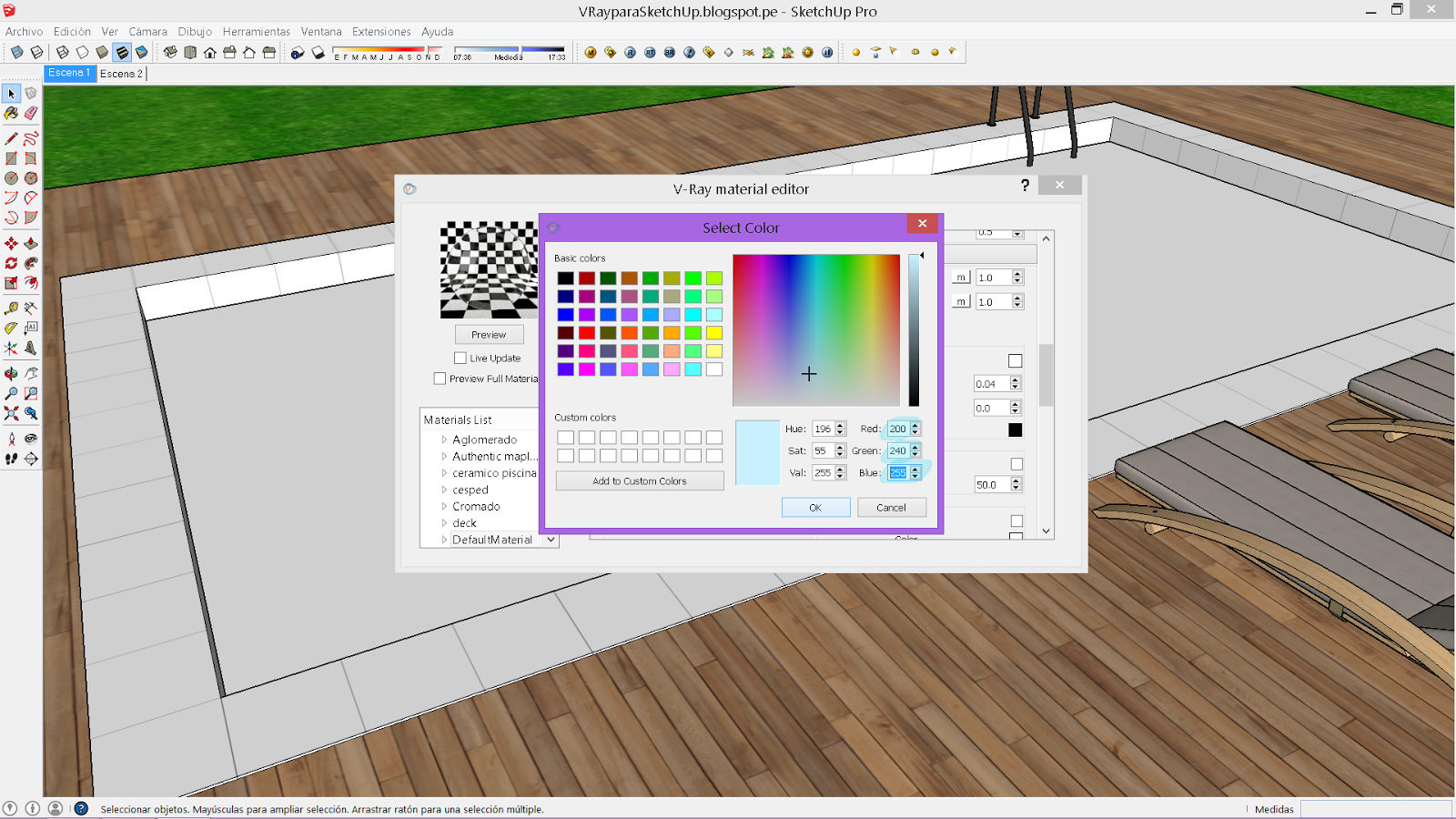This screenshot has height=819, width=1456.
Task: Switch to Monochrome face style
Action: [x=141, y=52]
